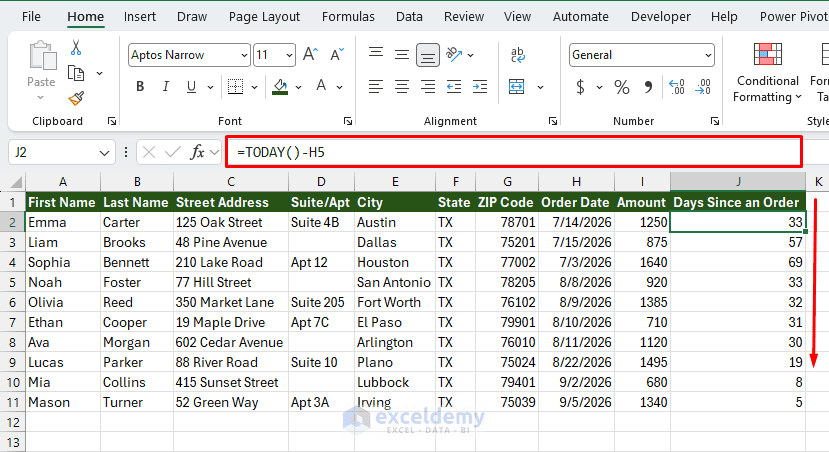Select column H header

(x=576, y=182)
